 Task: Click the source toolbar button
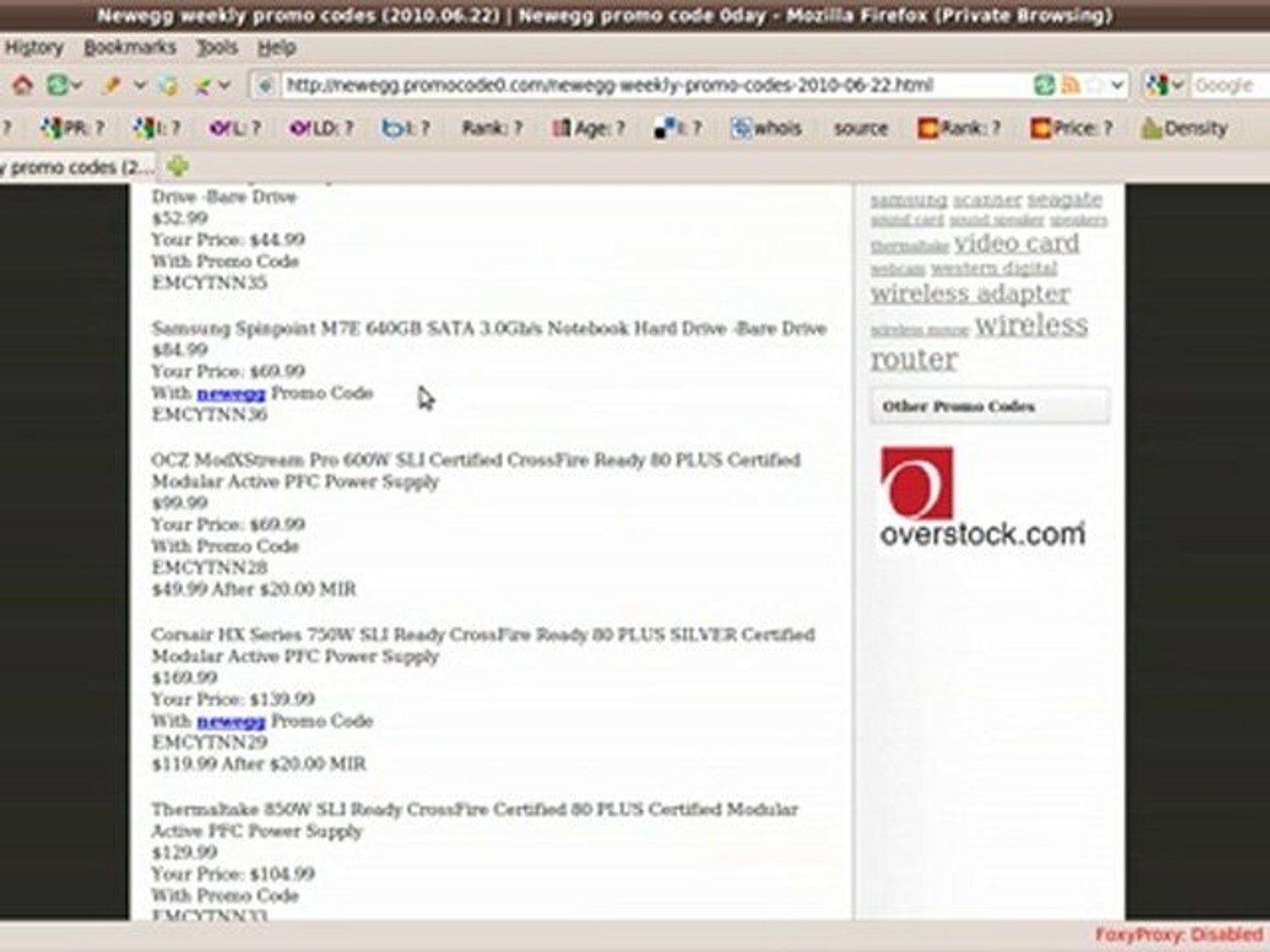(861, 129)
